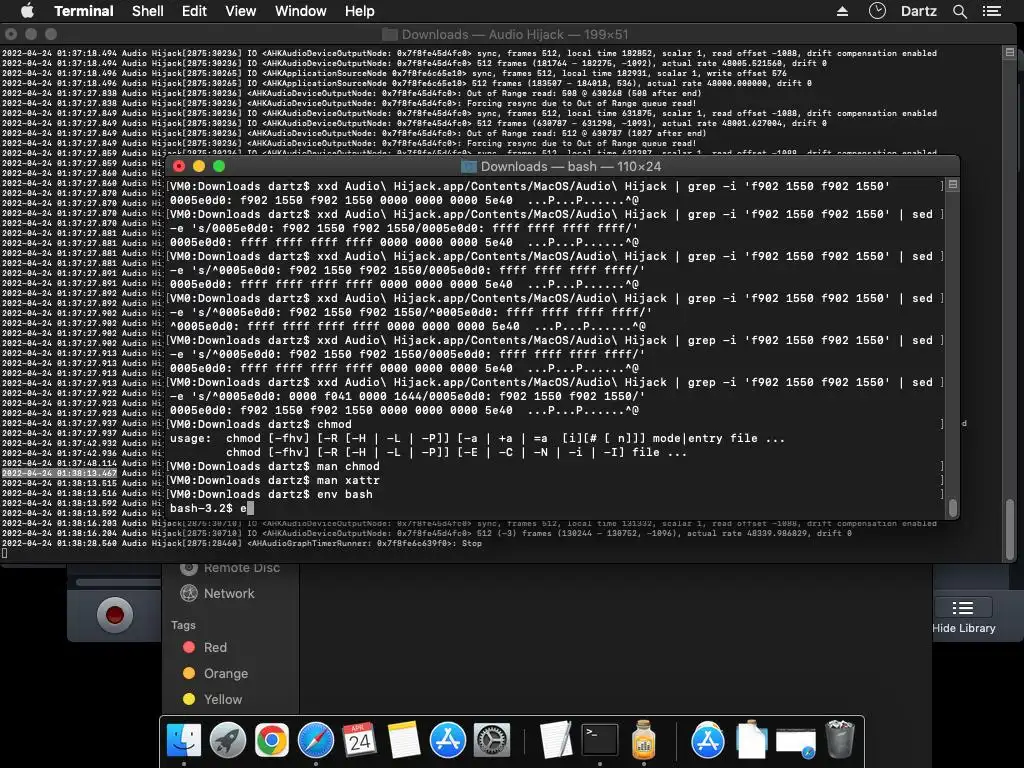Click the last log line ending in 'Stop'
1024x768 pixels.
(242, 543)
